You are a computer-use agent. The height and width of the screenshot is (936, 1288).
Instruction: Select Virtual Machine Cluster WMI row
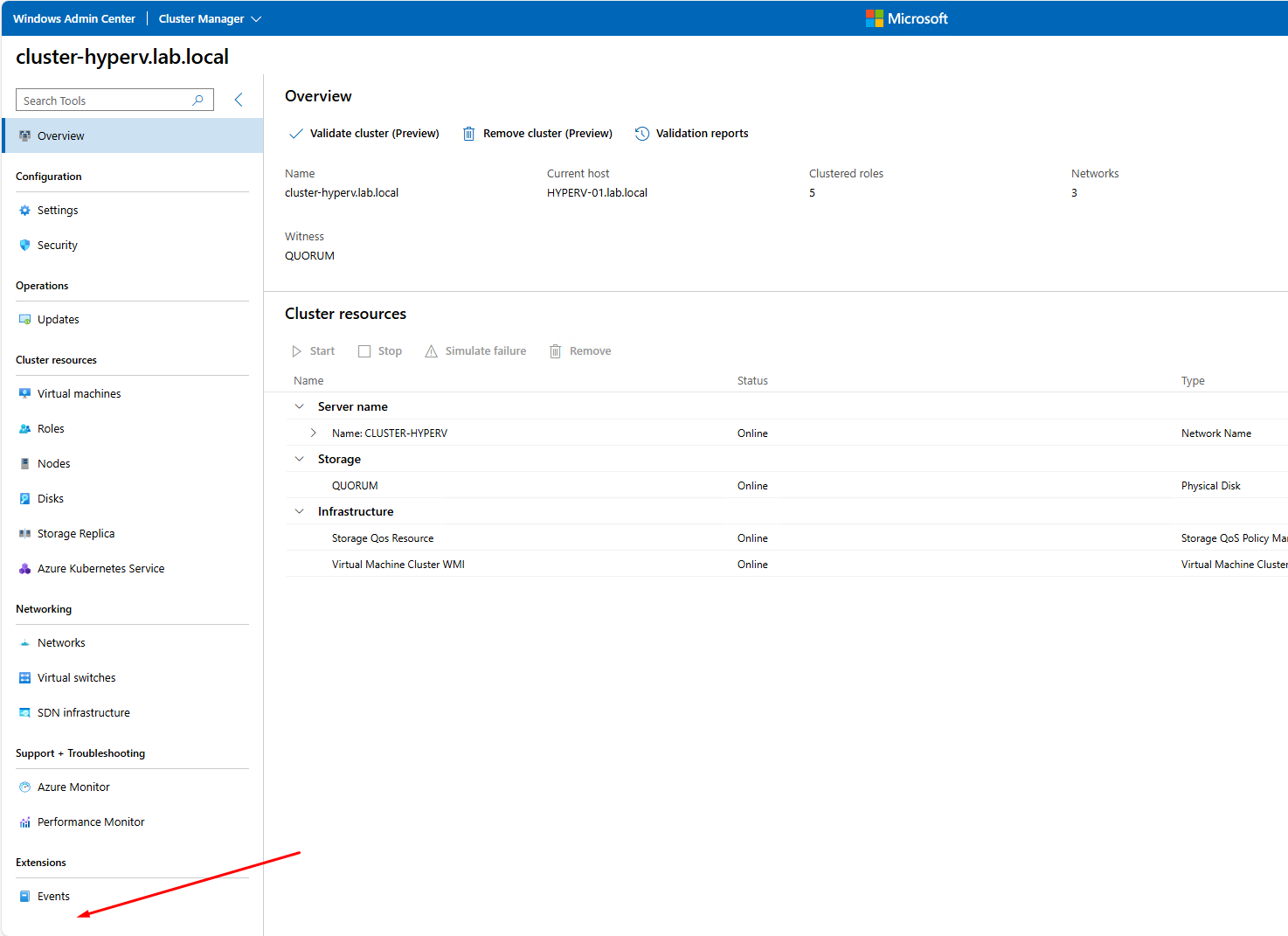tap(786, 564)
